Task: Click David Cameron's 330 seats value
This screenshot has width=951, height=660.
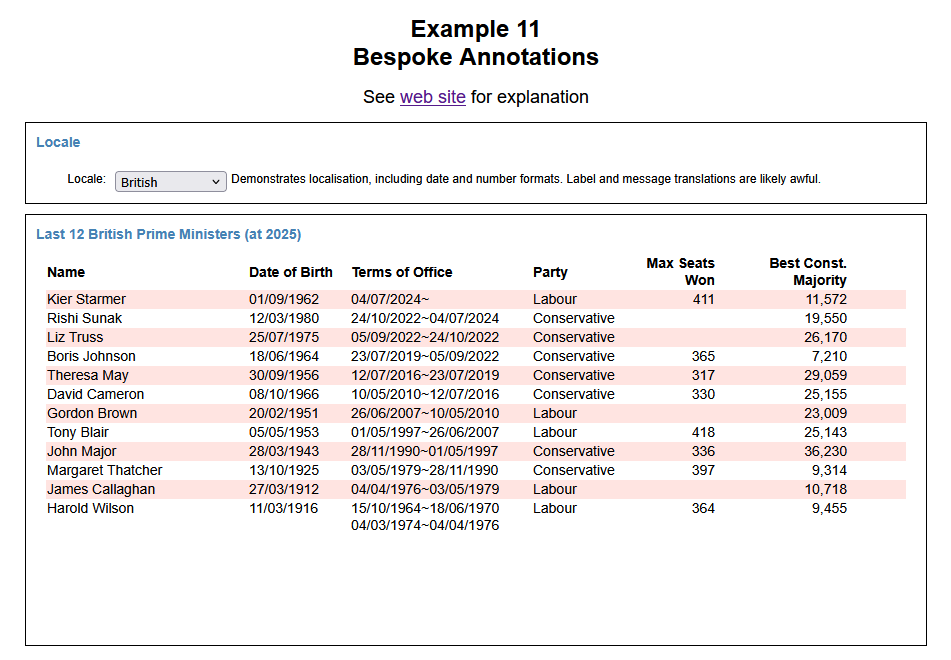Action: click(x=703, y=394)
